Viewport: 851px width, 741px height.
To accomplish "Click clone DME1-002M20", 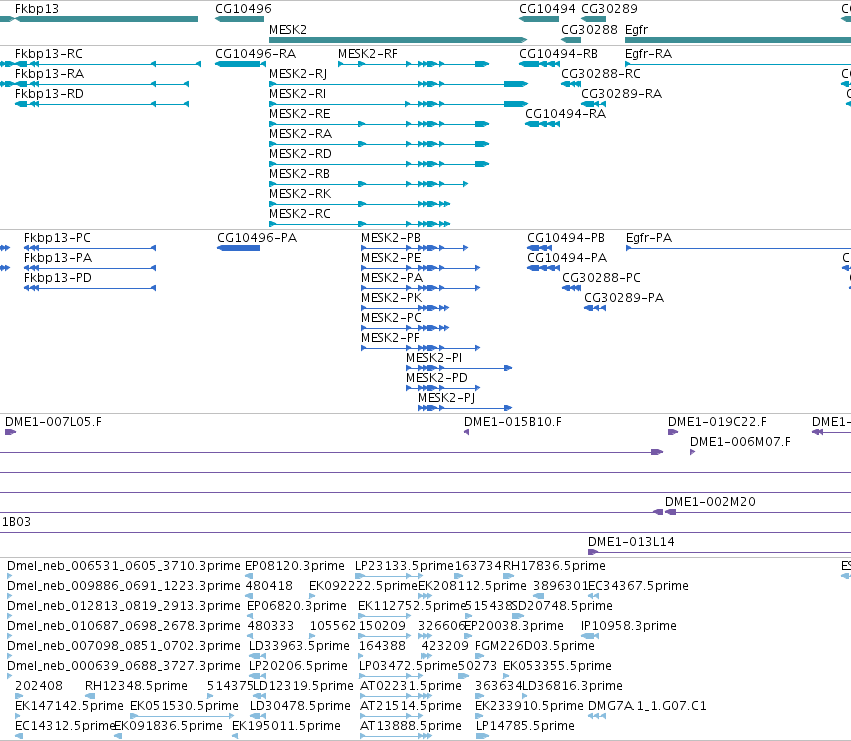I will pos(710,502).
